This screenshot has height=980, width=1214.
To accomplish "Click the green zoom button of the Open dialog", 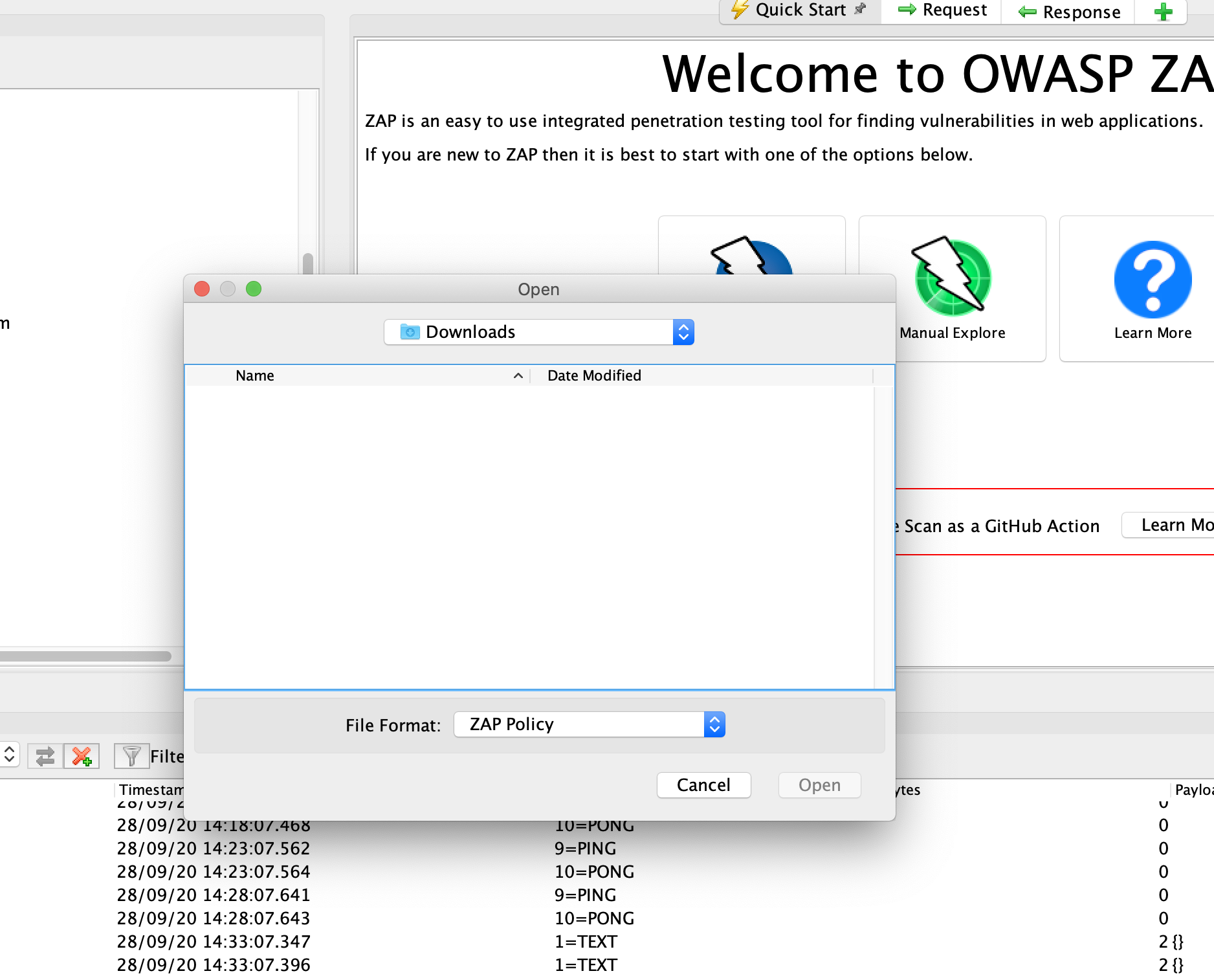I will tap(254, 289).
